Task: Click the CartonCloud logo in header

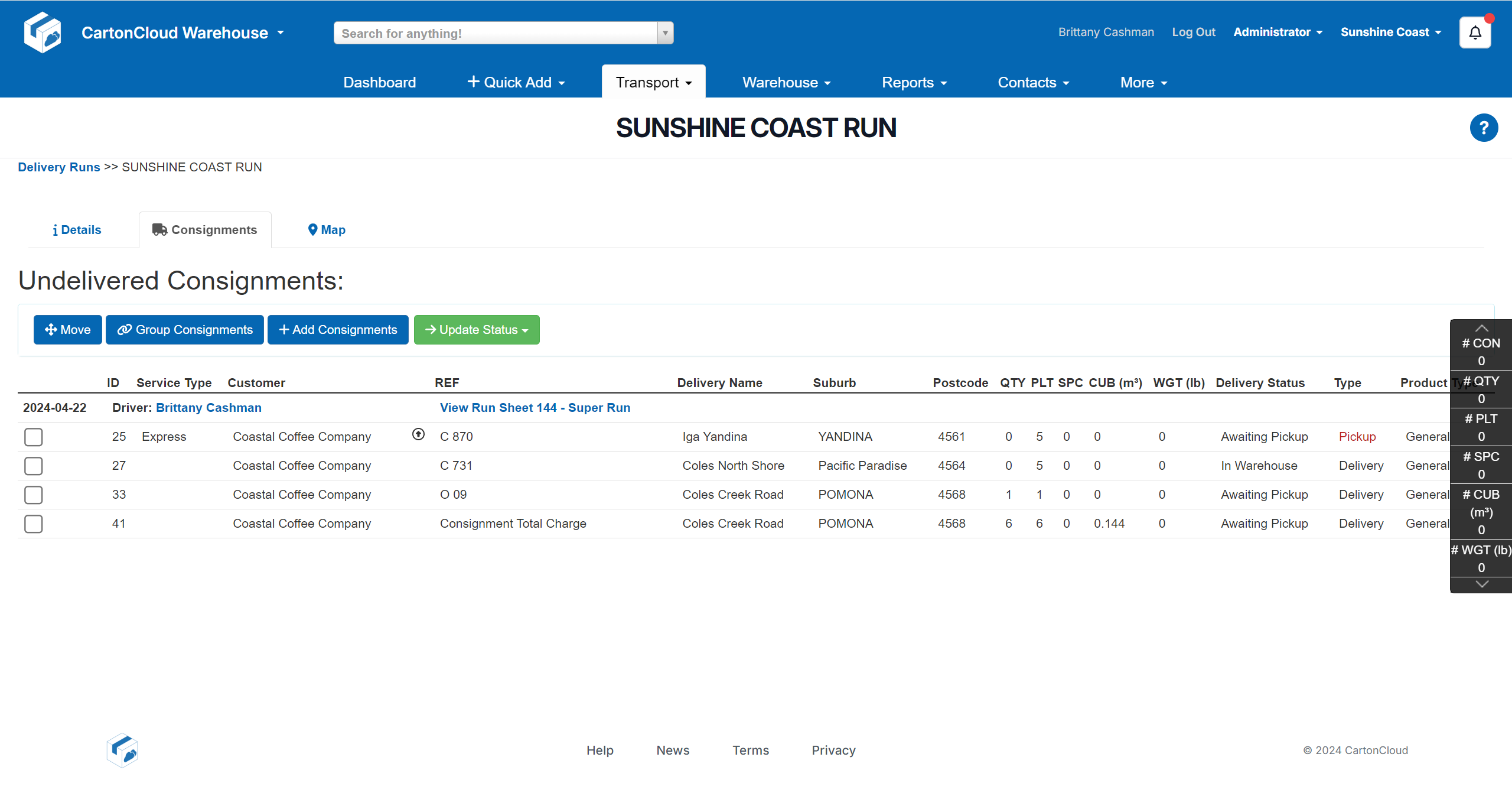Action: [x=43, y=33]
